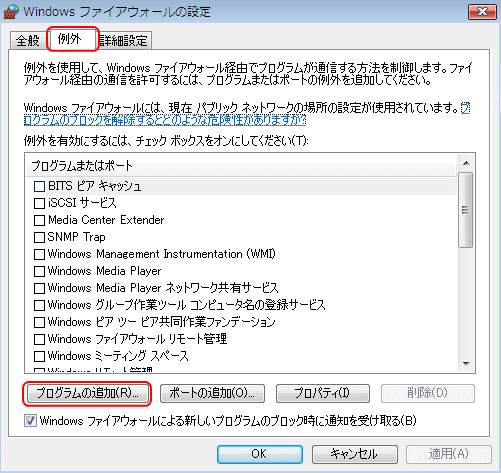Screen dimensions: 501x473
Task: Uncheck the block notification checkbox (B)
Action: click(30, 421)
